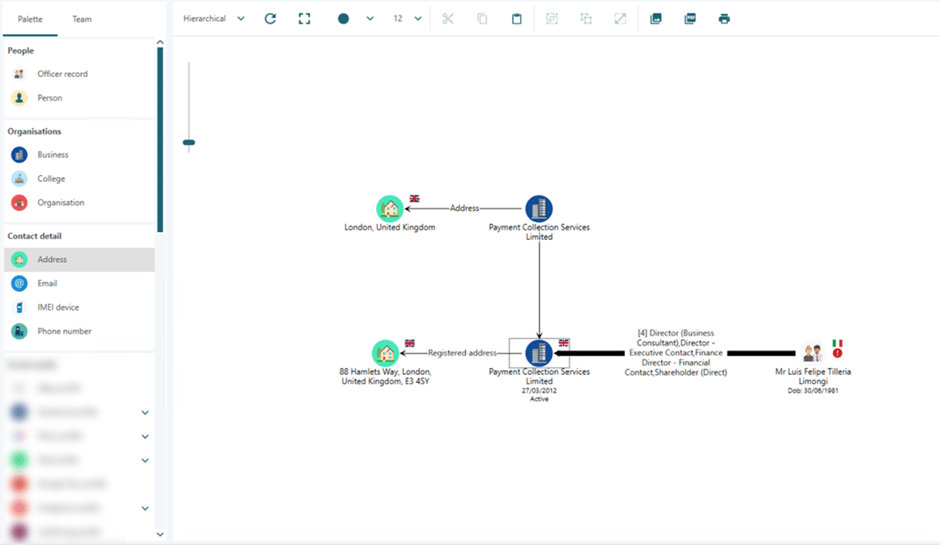This screenshot has height=545, width=940.
Task: Select the London, United Kingdom address node
Action: coord(390,209)
